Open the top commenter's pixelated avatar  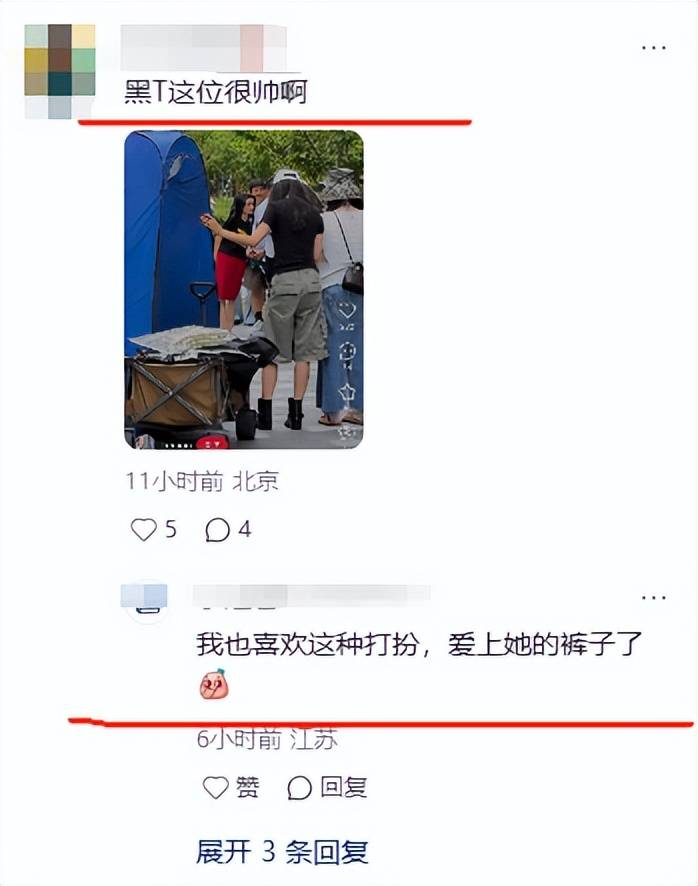[x=60, y=71]
